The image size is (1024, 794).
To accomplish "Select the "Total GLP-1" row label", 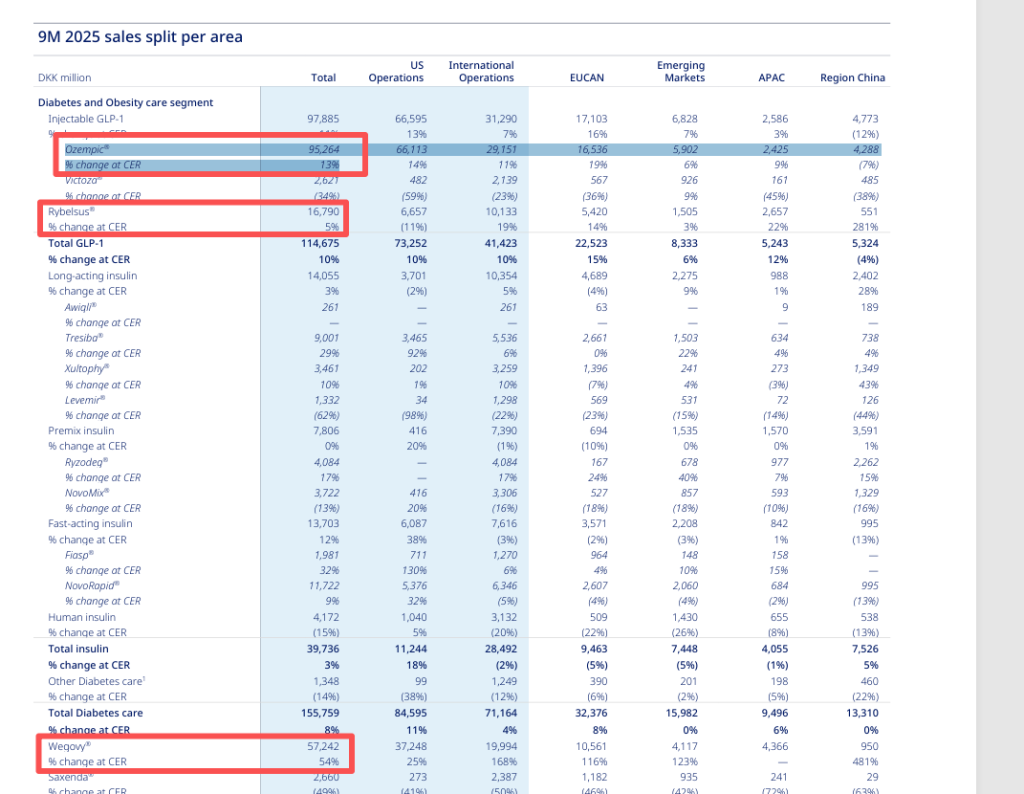I will [76, 243].
